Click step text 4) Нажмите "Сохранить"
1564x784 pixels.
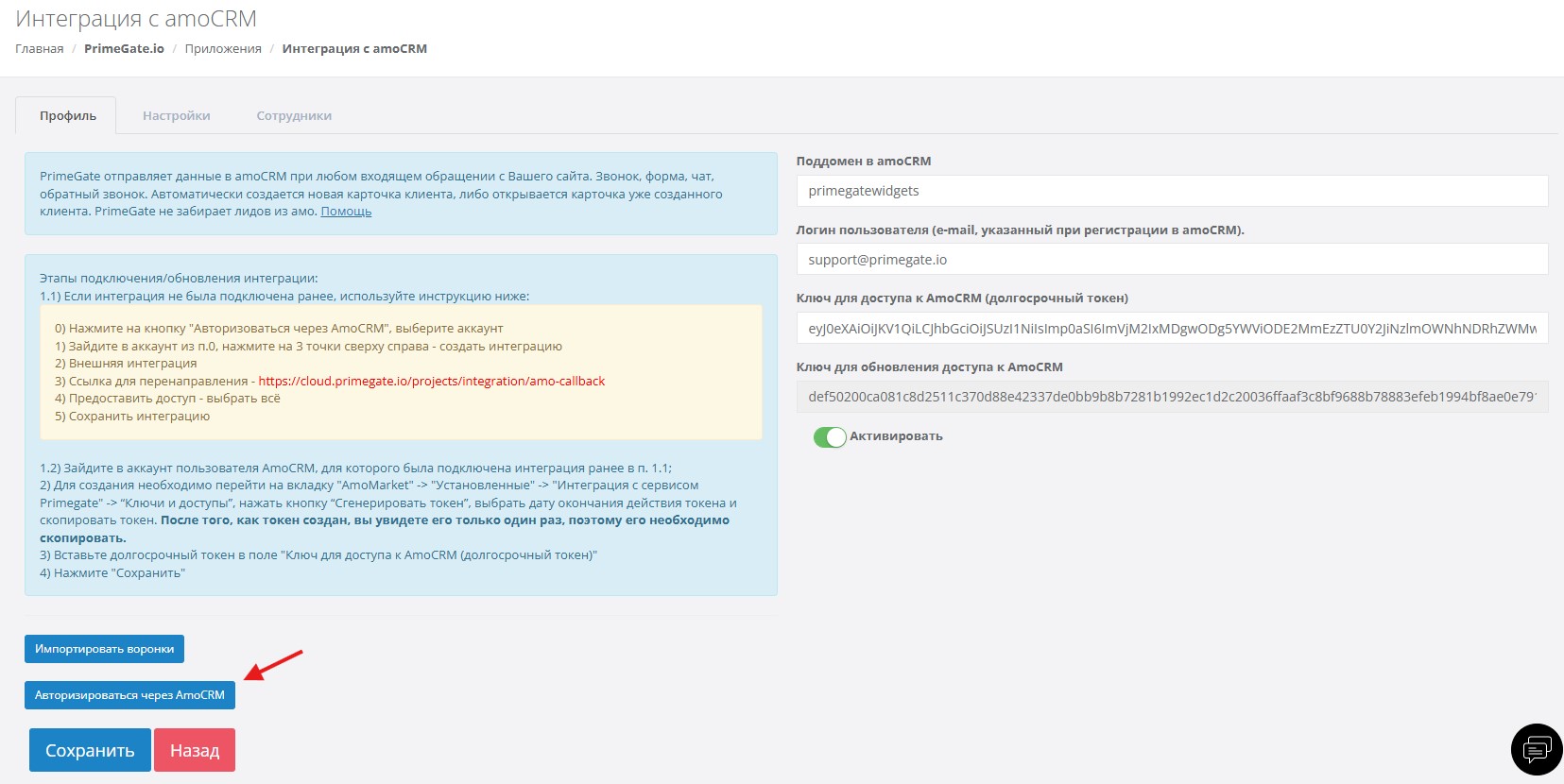pos(112,572)
